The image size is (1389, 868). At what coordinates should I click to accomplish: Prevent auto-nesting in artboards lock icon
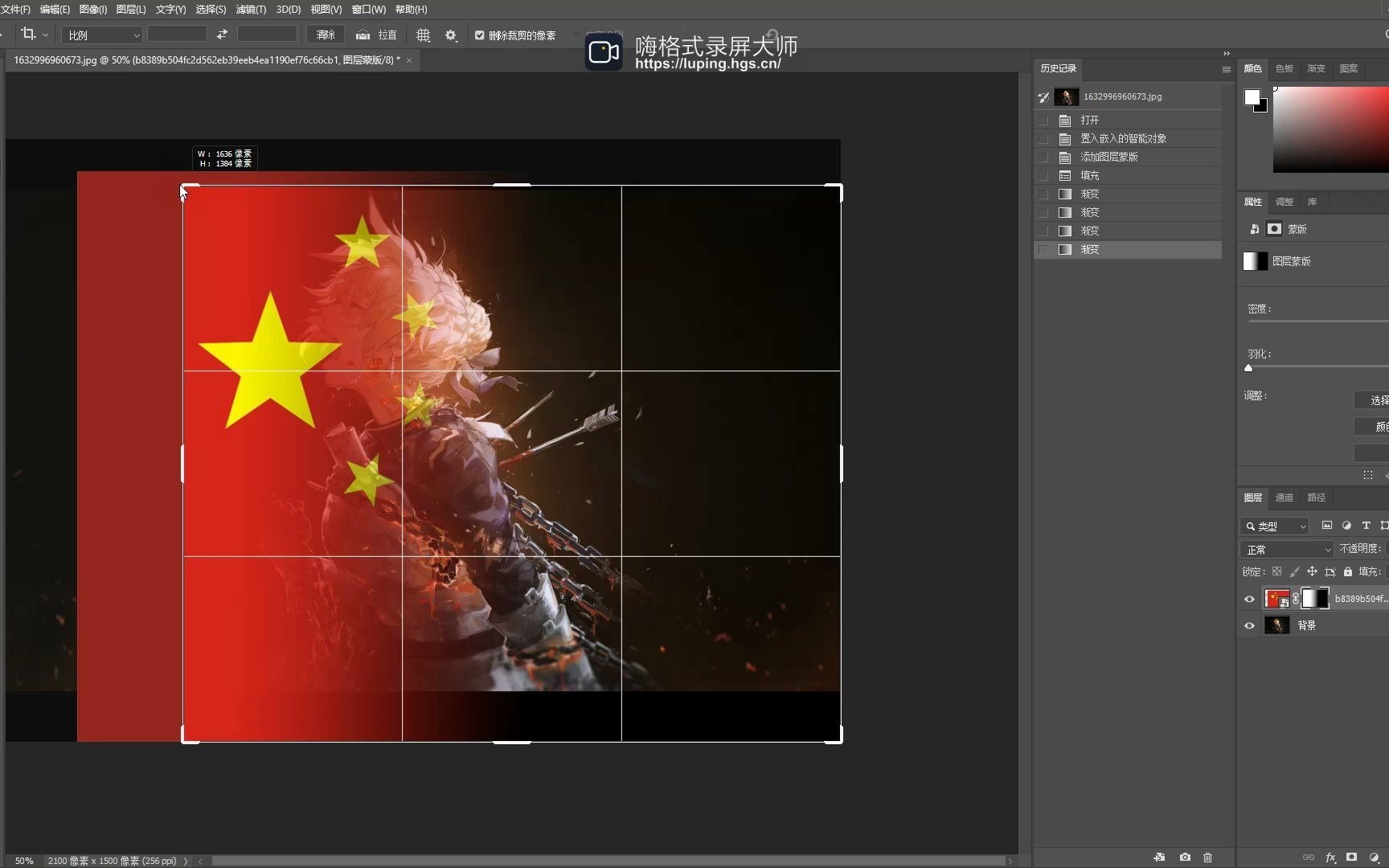pos(1330,571)
